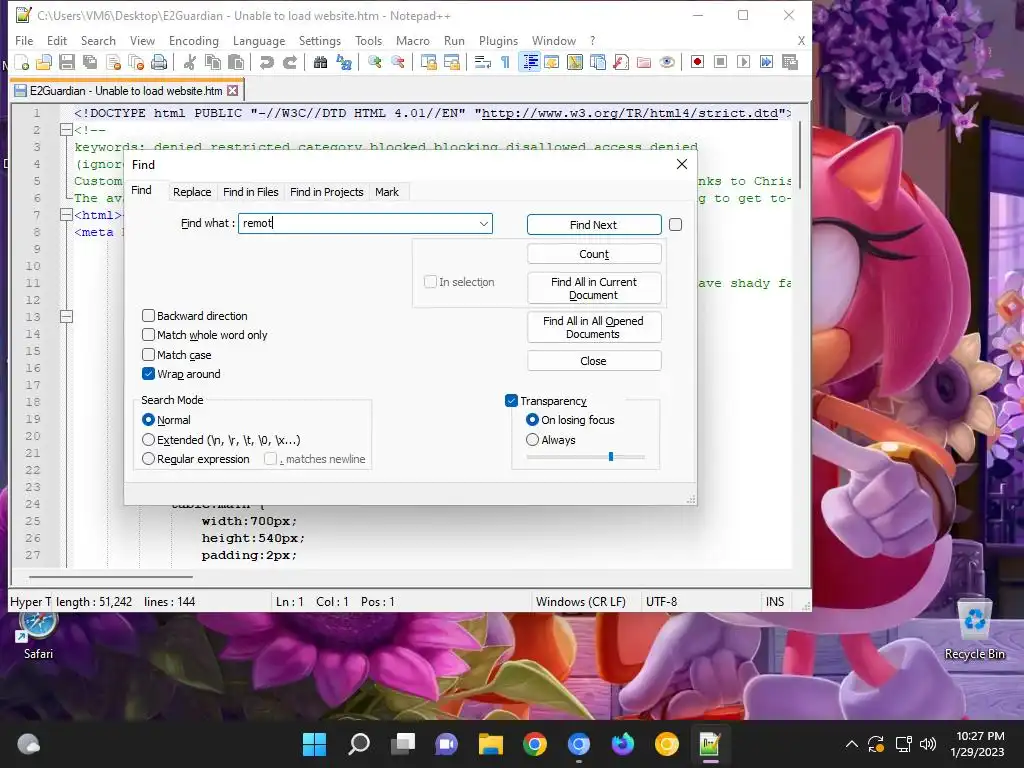The image size is (1024, 768).
Task: Open the Safari desktop shortcut
Action: tap(38, 632)
